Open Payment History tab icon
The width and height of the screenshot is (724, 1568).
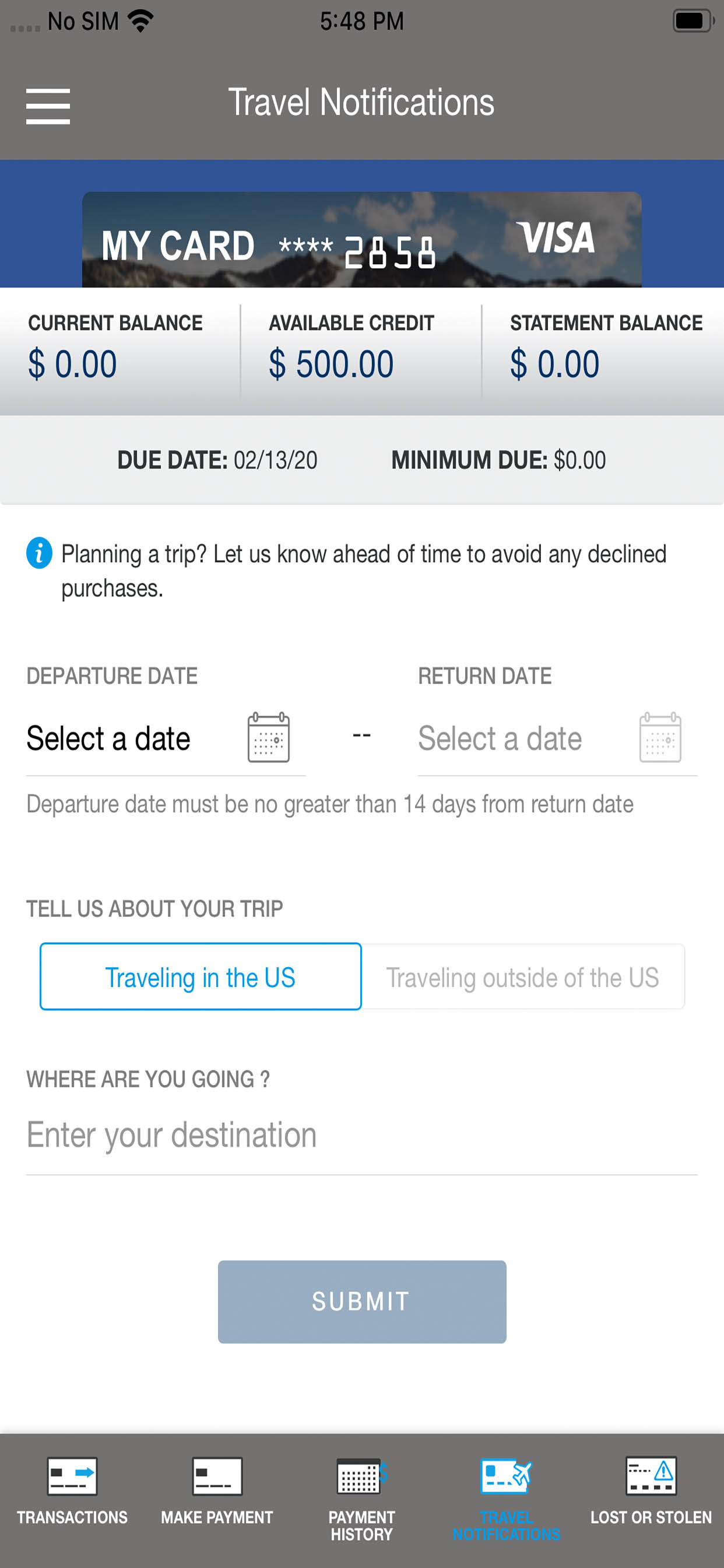(x=362, y=1475)
